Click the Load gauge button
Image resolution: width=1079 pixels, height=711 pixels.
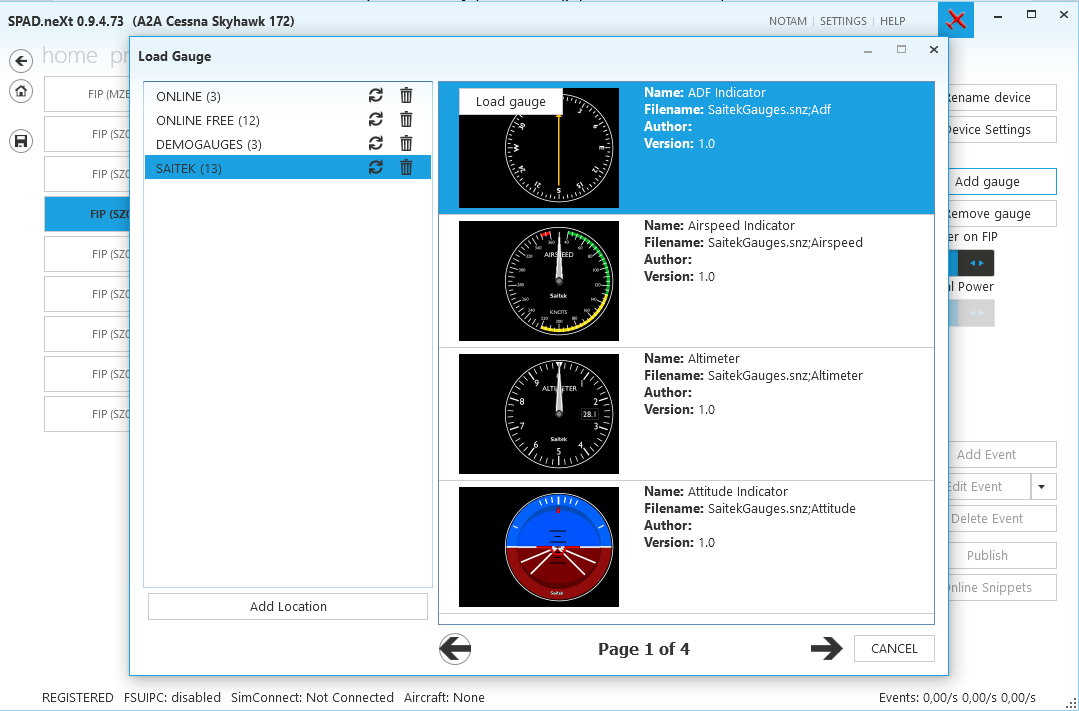point(511,101)
